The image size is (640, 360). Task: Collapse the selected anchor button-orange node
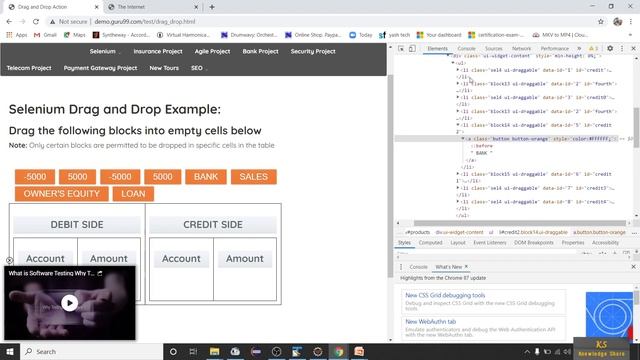point(463,139)
